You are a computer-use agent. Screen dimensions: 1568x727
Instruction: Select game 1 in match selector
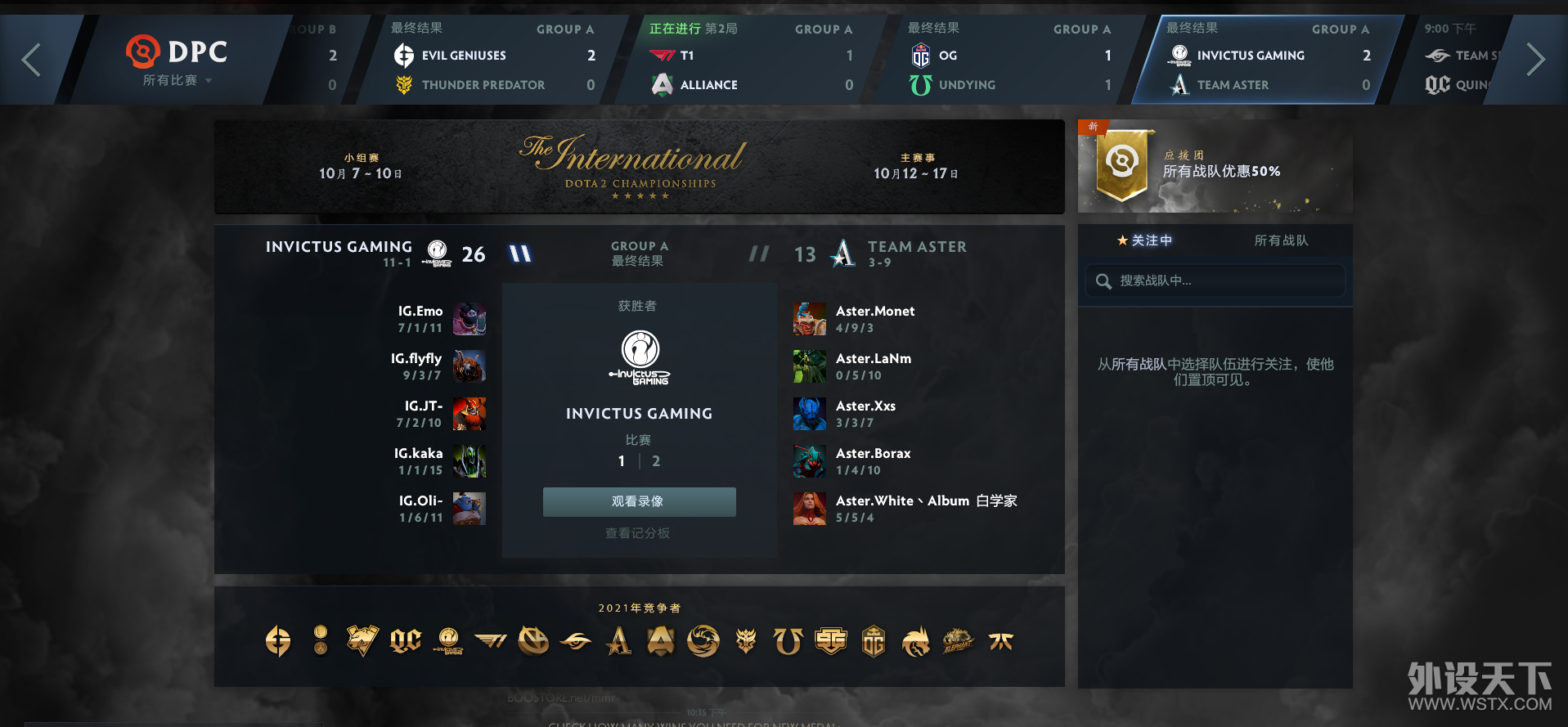(x=622, y=461)
